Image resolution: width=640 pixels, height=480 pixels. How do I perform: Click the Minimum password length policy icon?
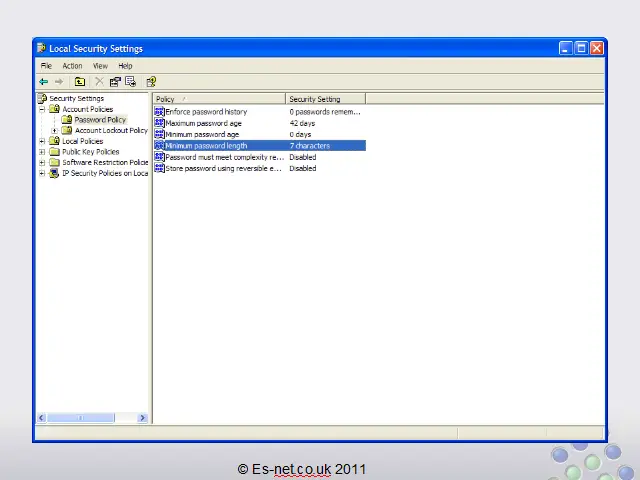click(160, 146)
